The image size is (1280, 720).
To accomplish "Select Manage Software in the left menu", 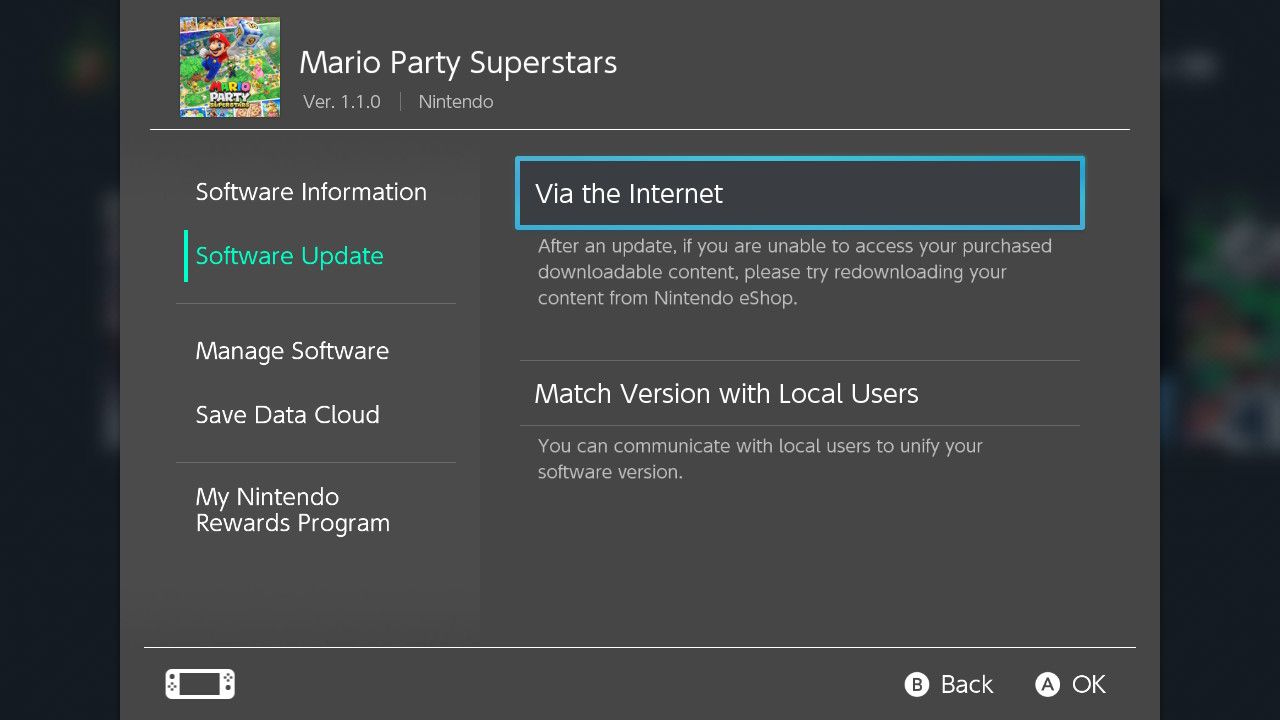I will [x=292, y=351].
